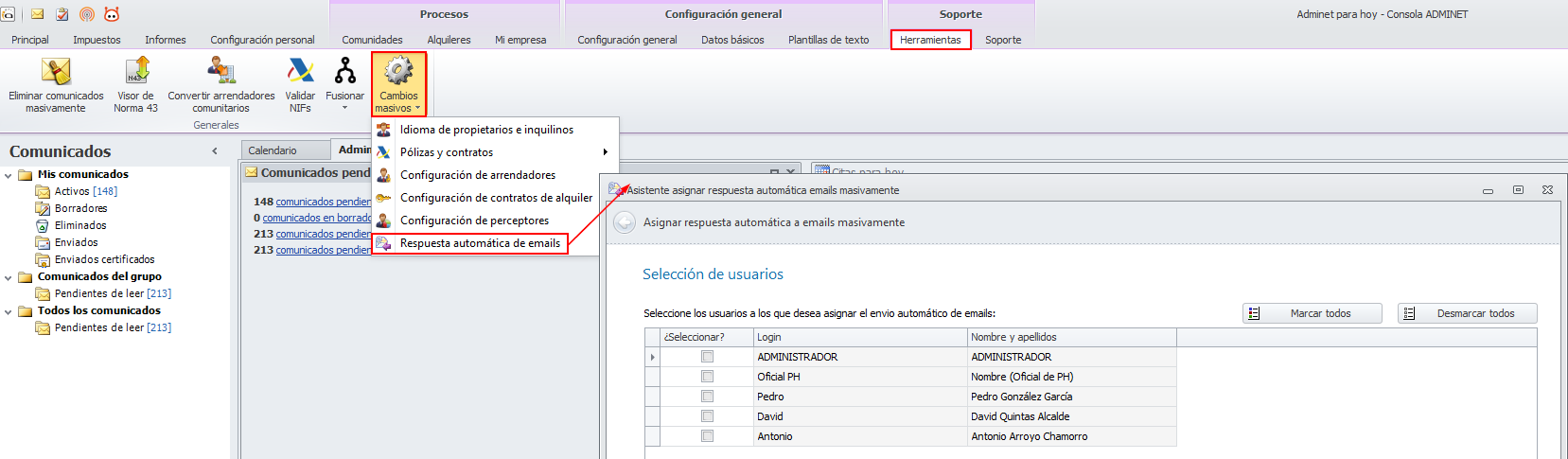
Task: Select Configuración de contratos de alquiler
Action: pos(496,198)
